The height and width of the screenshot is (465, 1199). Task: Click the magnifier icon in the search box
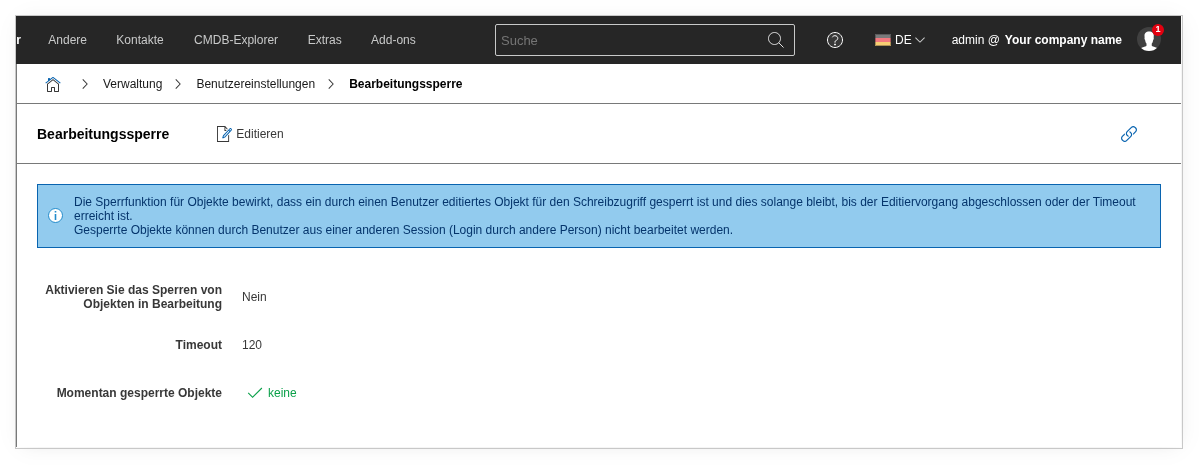coord(775,40)
